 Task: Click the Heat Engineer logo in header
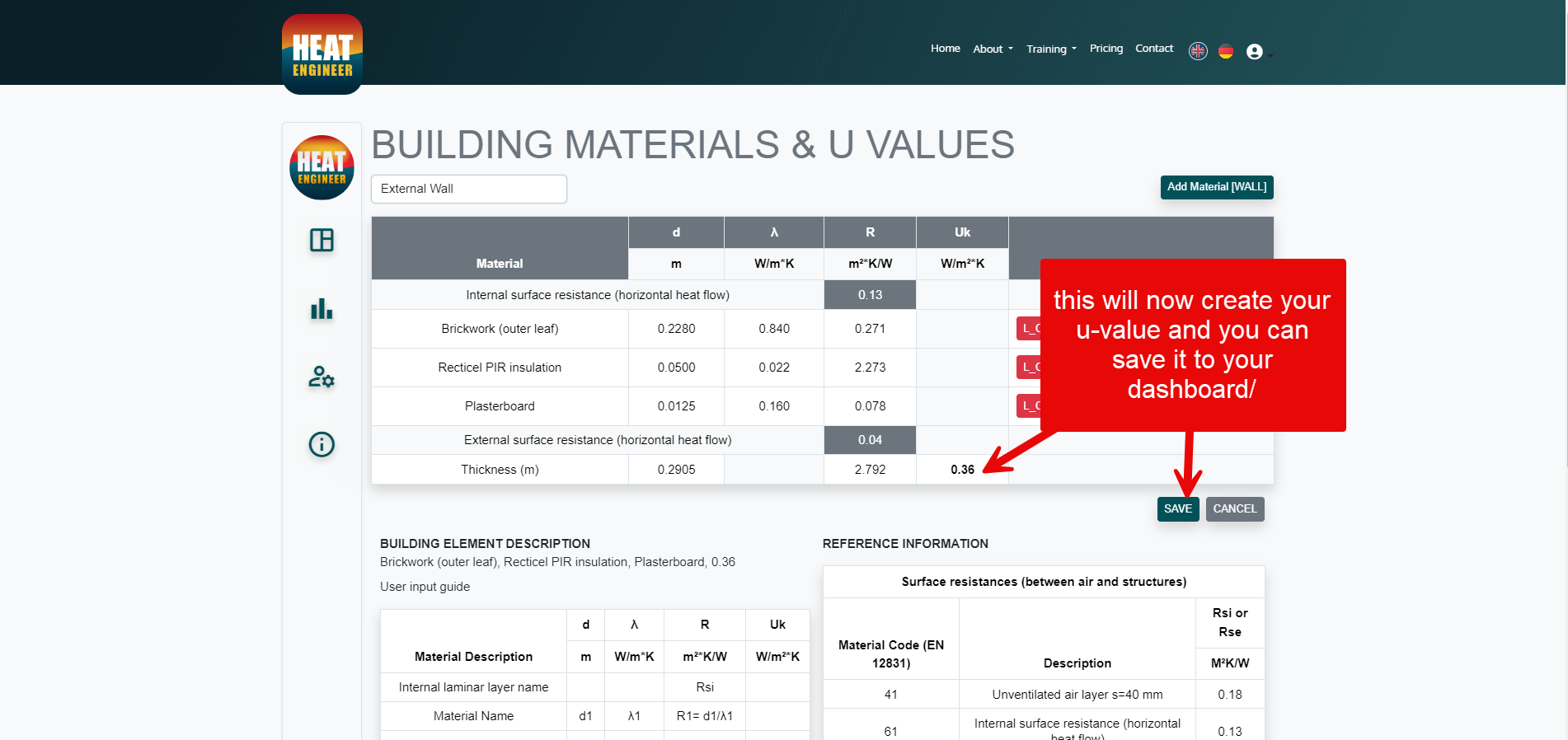click(322, 54)
